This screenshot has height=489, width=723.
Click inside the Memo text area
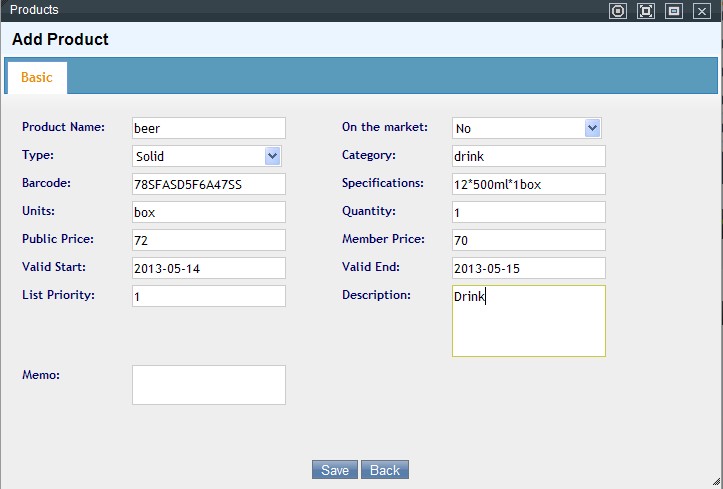tap(208, 385)
